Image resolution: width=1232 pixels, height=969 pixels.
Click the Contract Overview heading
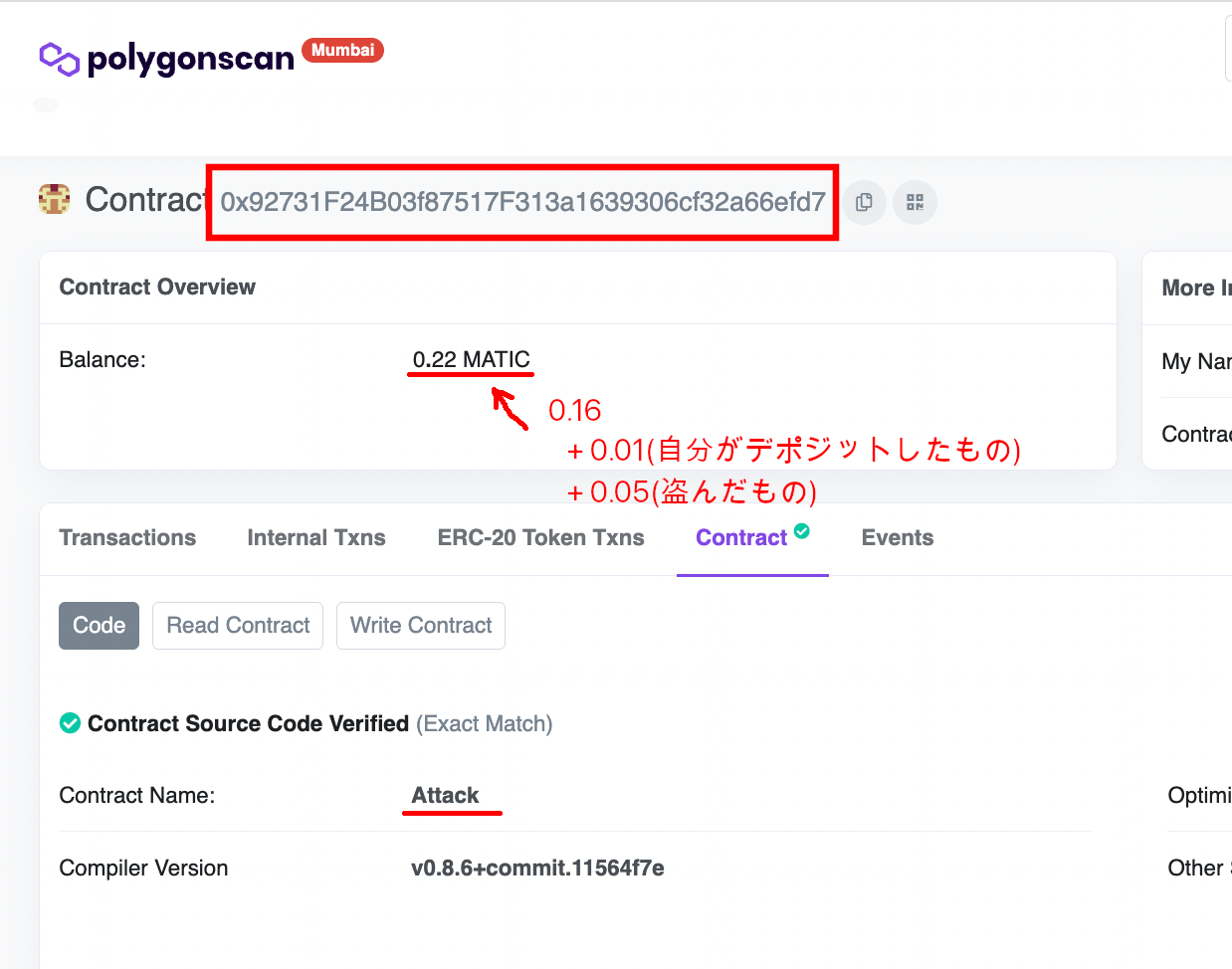157,287
